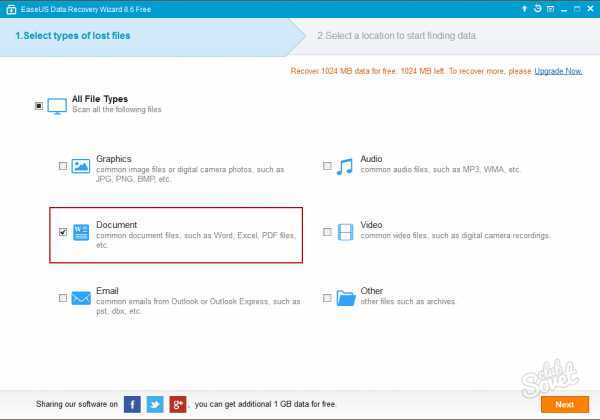Screen dimensions: 600x420
Task: Click the Other folder icon
Action: click(x=346, y=298)
